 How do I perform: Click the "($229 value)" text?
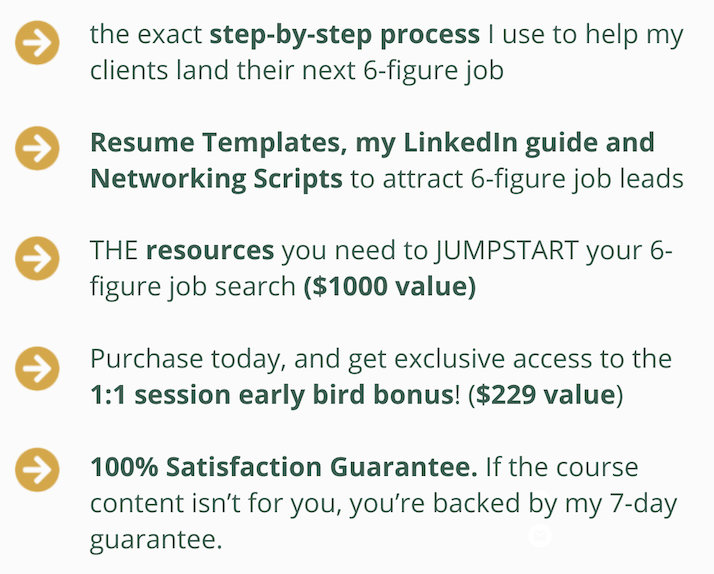(549, 395)
